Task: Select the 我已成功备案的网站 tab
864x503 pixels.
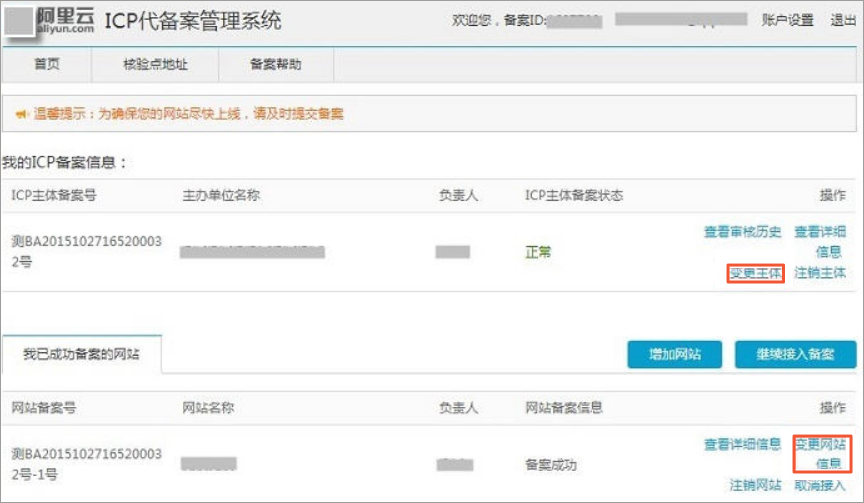Action: point(82,354)
